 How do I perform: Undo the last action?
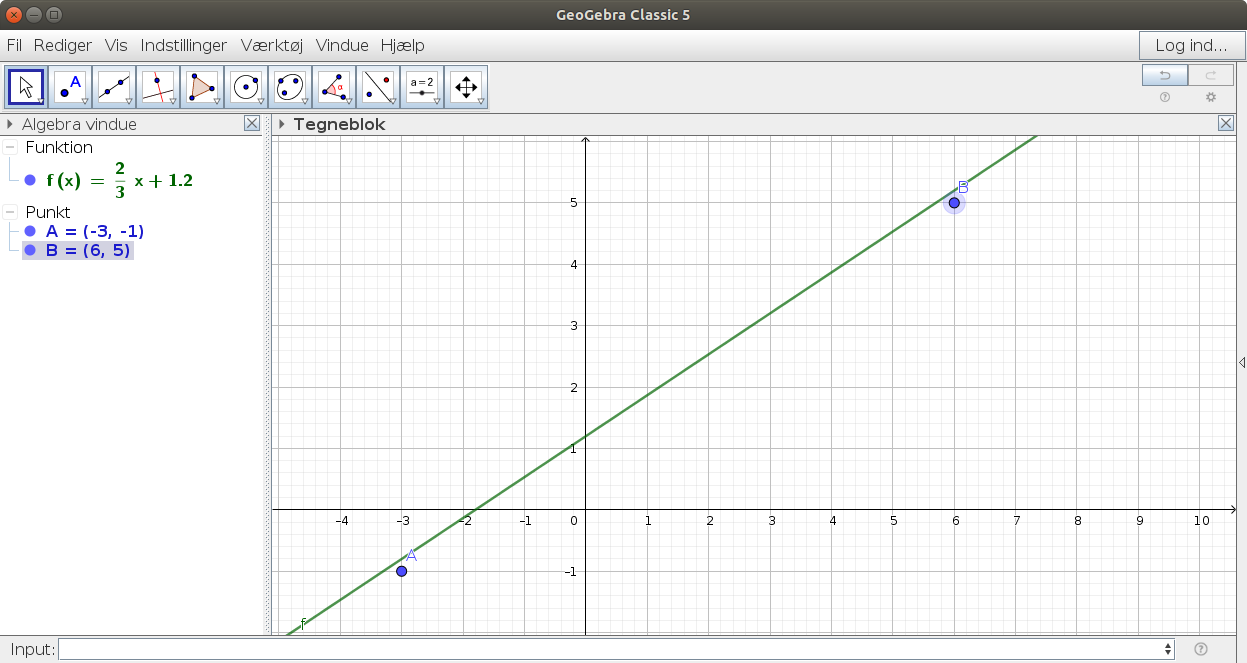(1165, 76)
